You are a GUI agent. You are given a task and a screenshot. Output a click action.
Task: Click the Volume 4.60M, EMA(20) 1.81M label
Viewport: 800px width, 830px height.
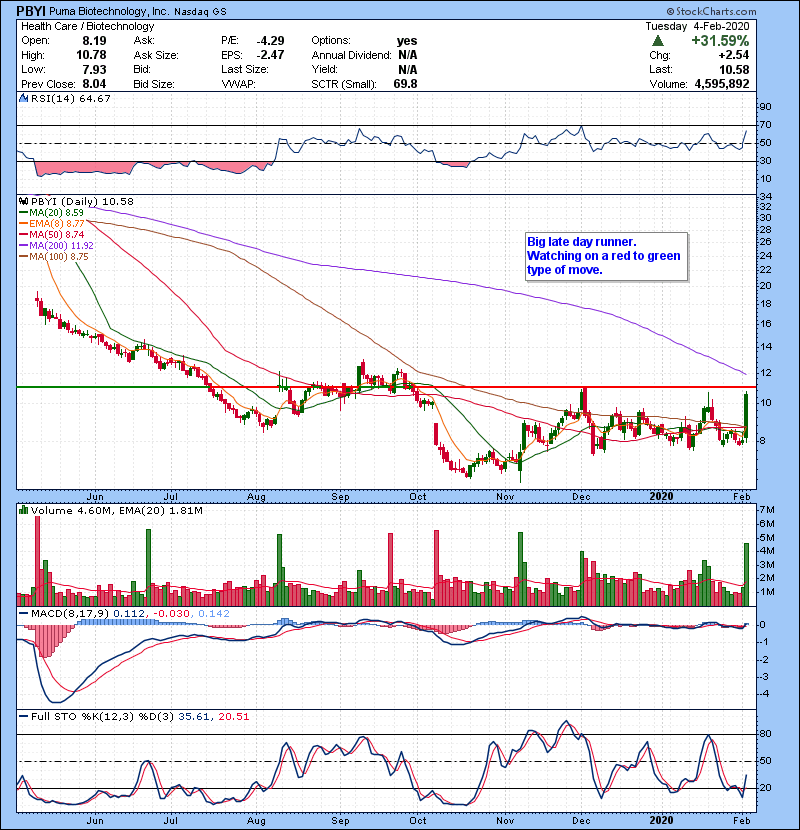point(116,511)
